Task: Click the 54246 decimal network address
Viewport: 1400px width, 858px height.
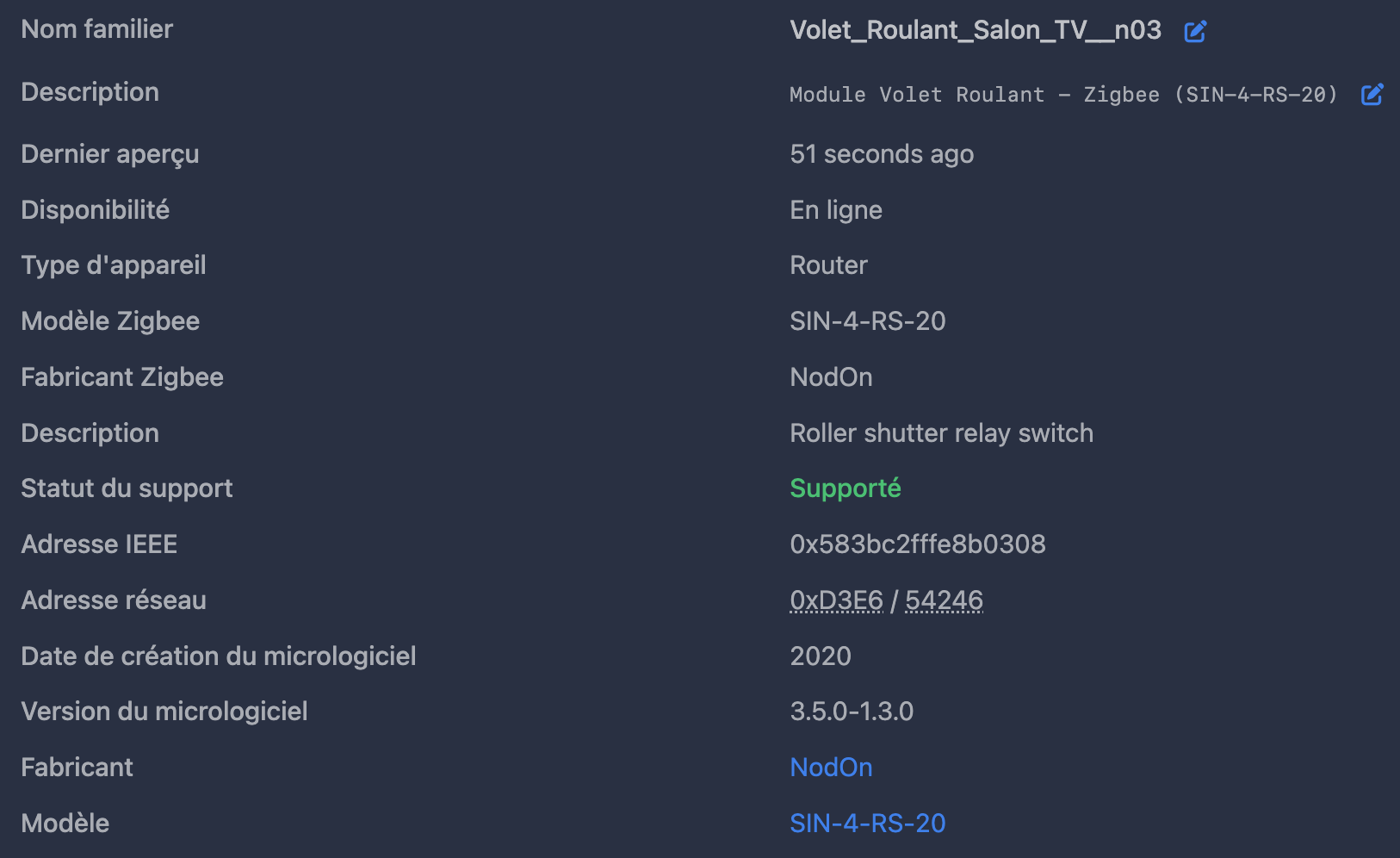Action: 944,600
